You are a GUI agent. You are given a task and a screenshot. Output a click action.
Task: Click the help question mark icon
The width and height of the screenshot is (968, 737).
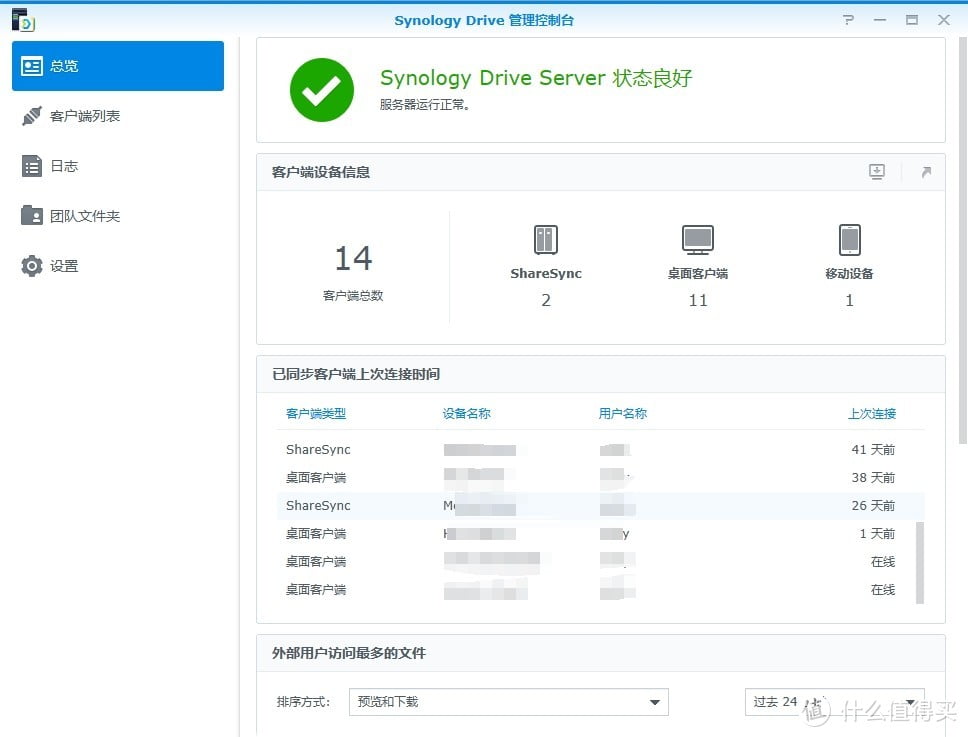[x=849, y=20]
